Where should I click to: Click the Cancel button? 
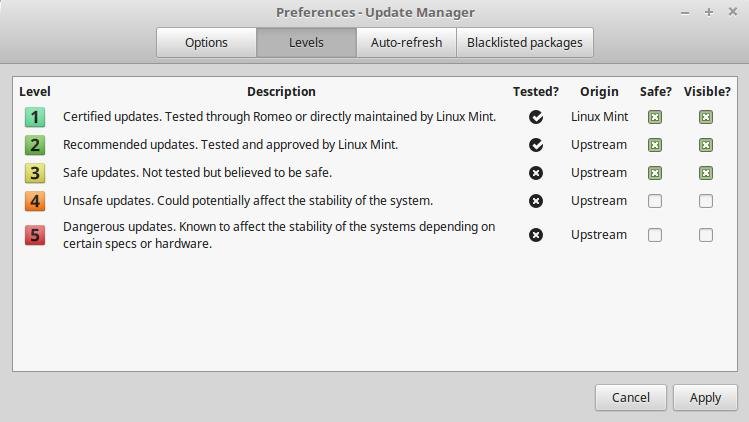[631, 398]
